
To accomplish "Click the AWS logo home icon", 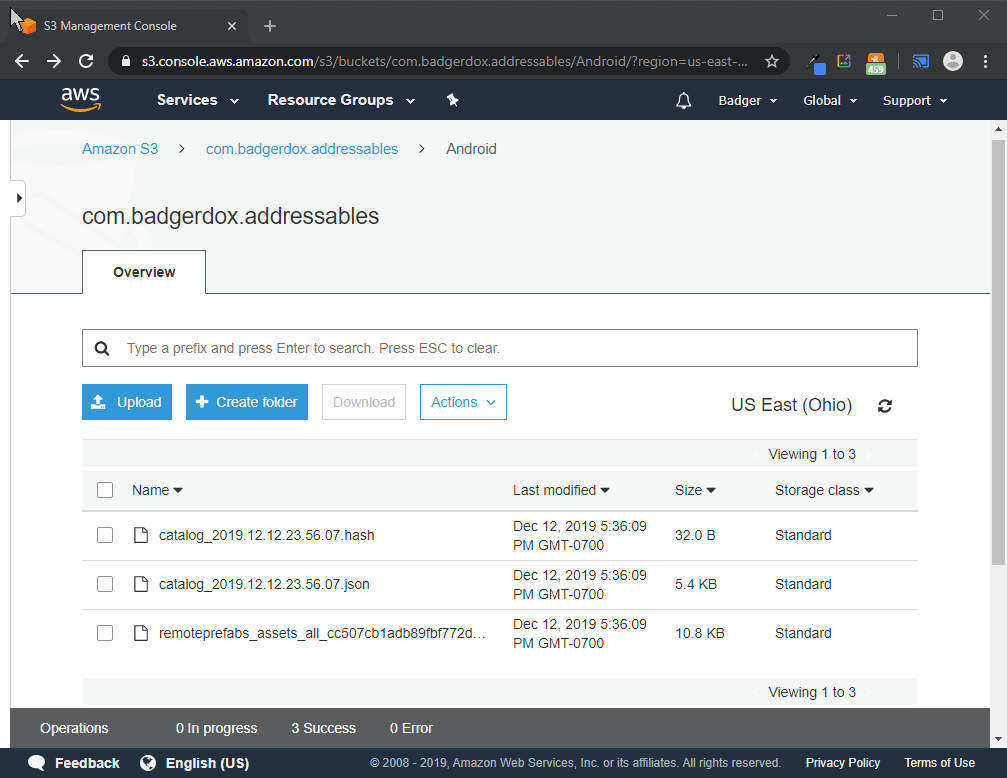I will [80, 100].
